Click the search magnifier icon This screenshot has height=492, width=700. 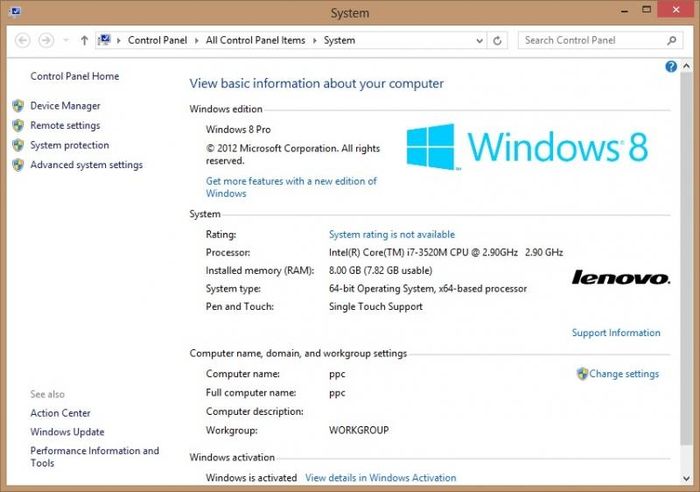coord(671,41)
